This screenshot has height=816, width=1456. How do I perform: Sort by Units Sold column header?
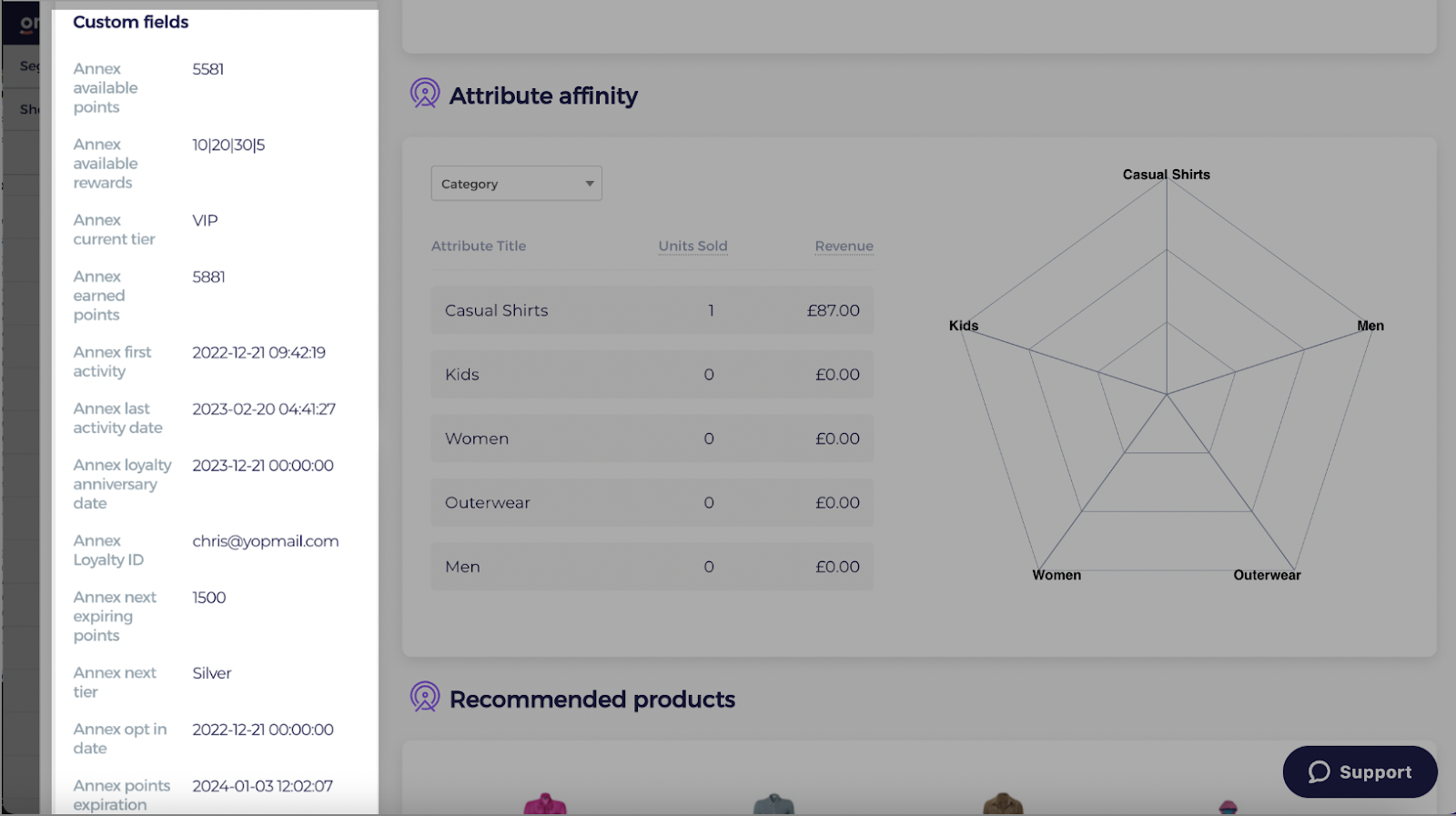tap(693, 246)
